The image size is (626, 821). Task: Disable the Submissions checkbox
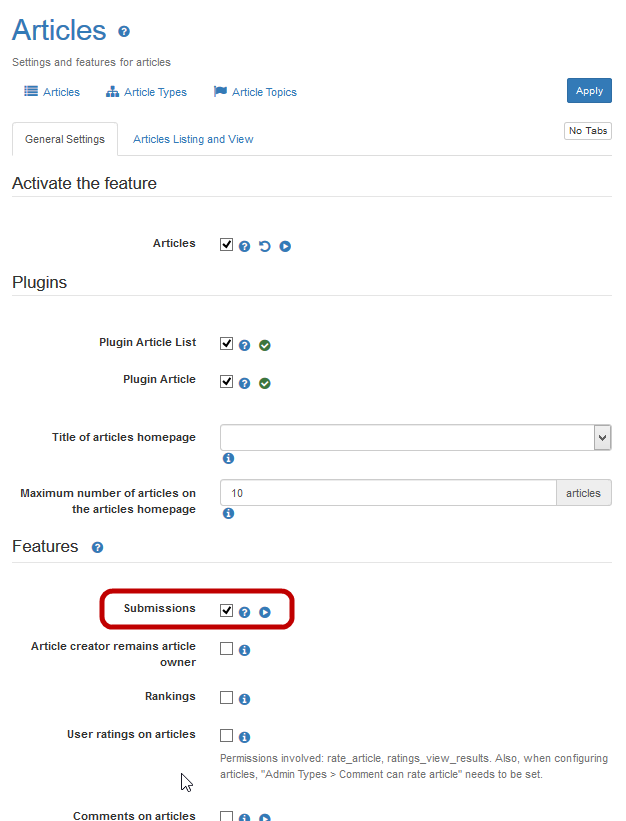pos(227,610)
